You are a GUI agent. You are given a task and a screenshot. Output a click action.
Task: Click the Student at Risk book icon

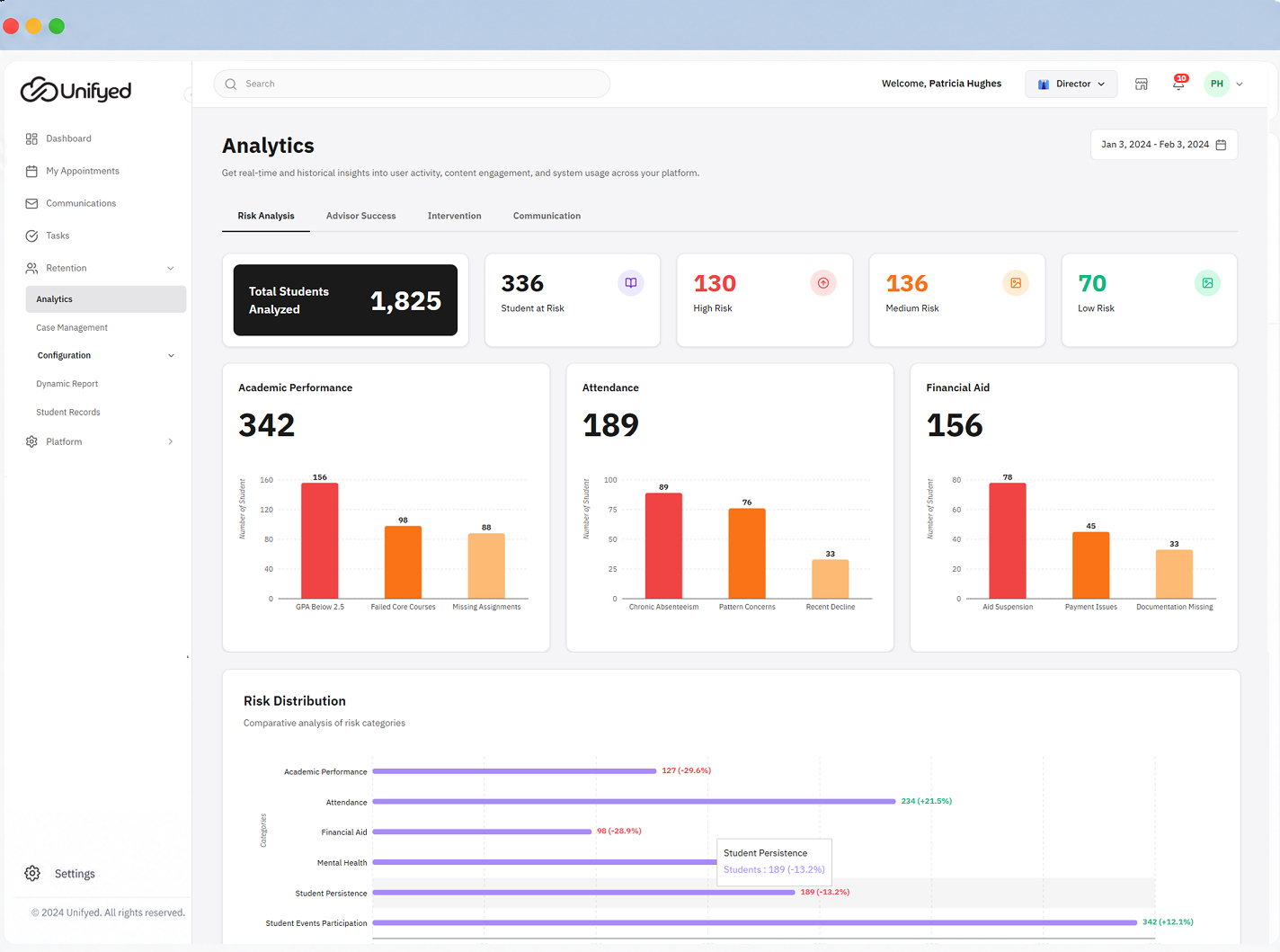click(x=631, y=283)
